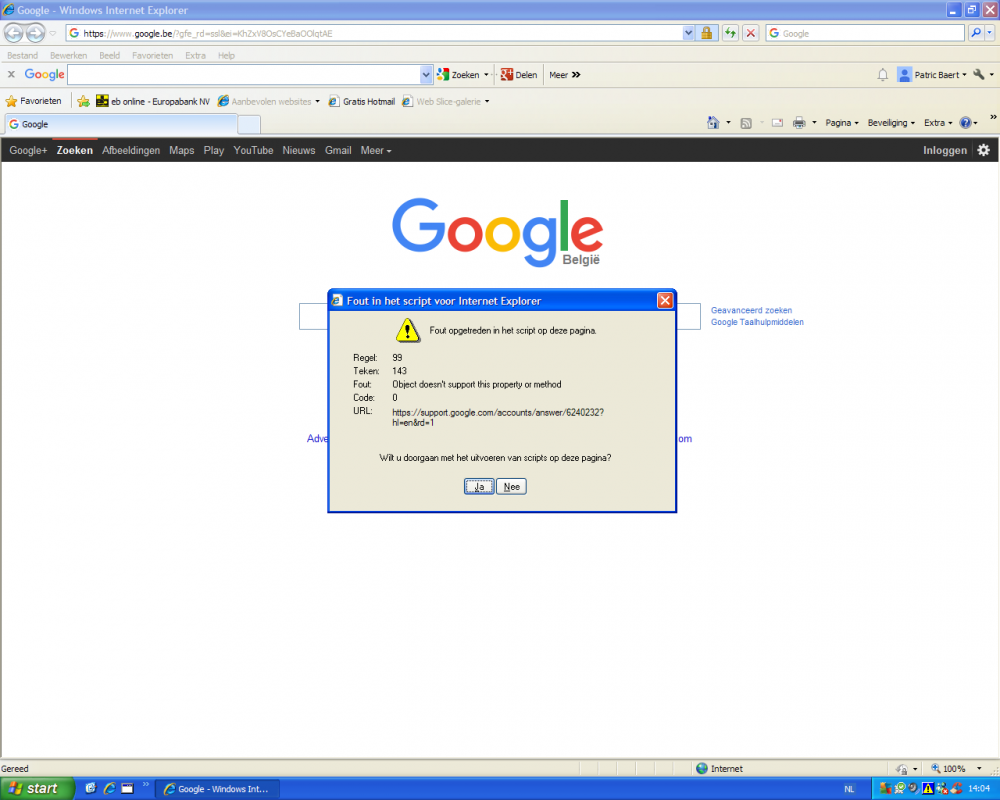Open the Beveiliging command bar menu
1000x800 pixels.
891,122
